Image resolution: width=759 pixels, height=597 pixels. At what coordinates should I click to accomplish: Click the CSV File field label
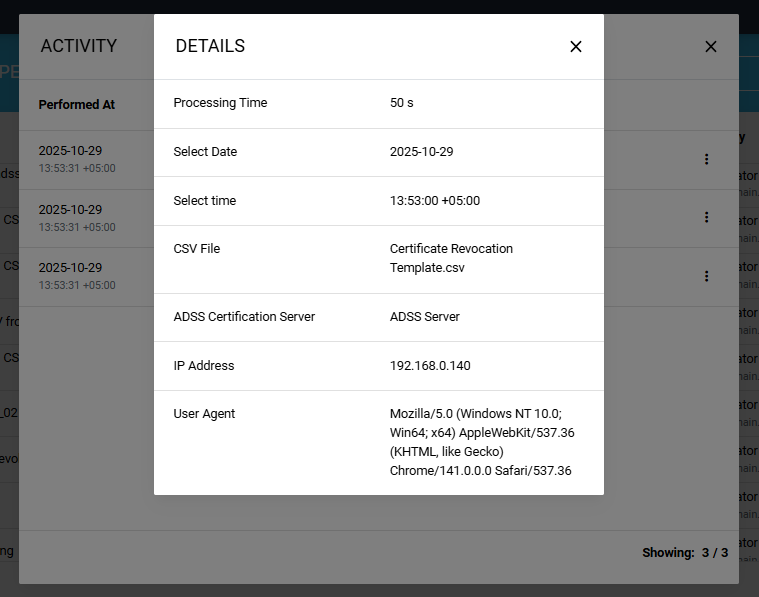(196, 249)
